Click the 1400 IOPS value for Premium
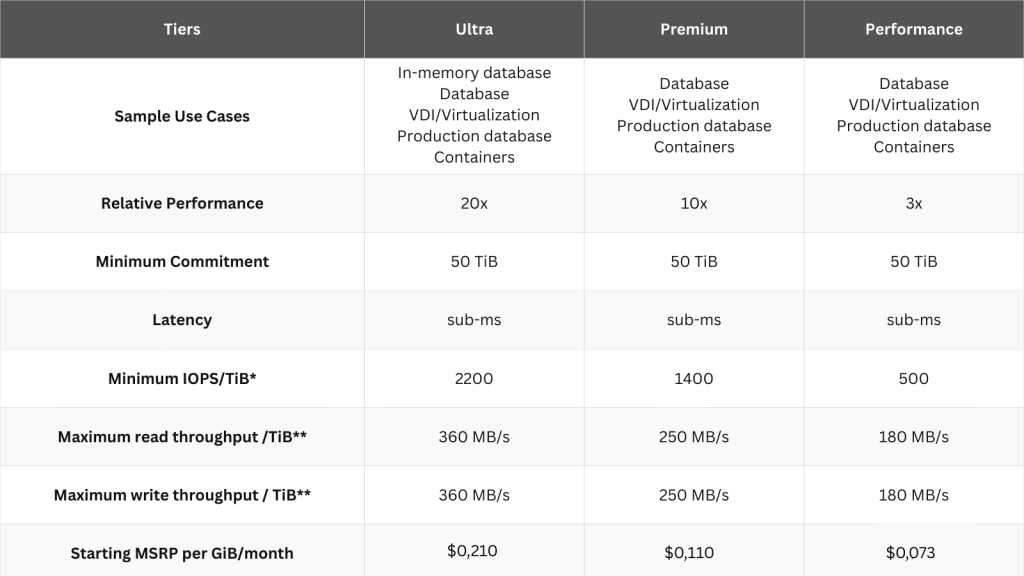 point(694,378)
